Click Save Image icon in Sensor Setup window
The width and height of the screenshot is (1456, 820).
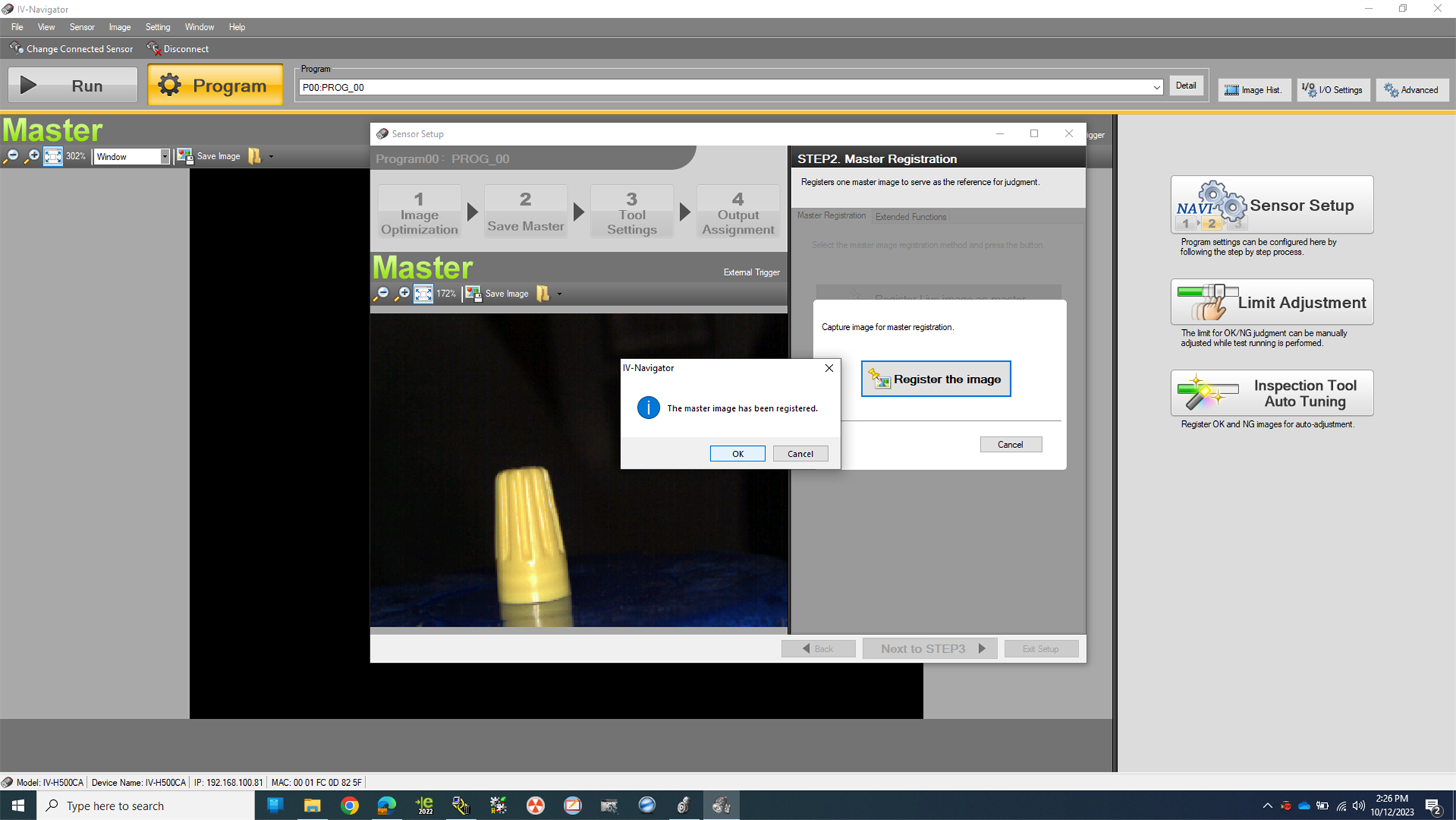(x=473, y=294)
